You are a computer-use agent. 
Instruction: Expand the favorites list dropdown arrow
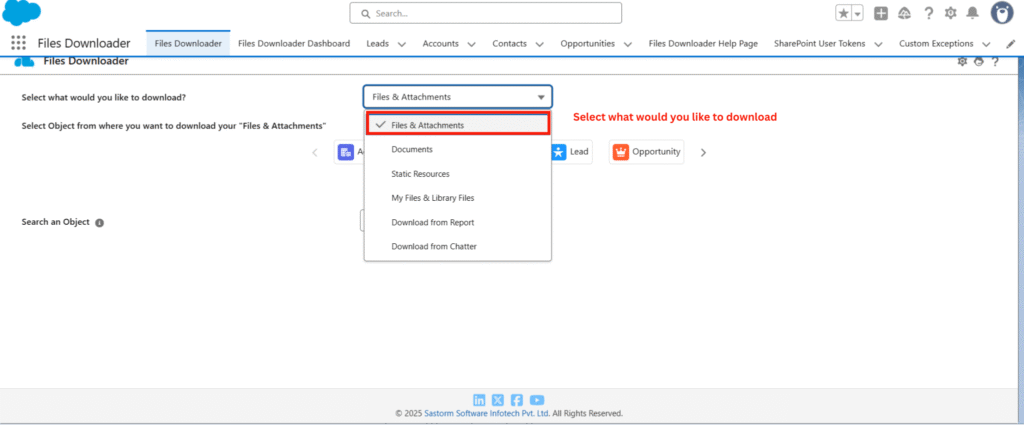click(x=857, y=13)
